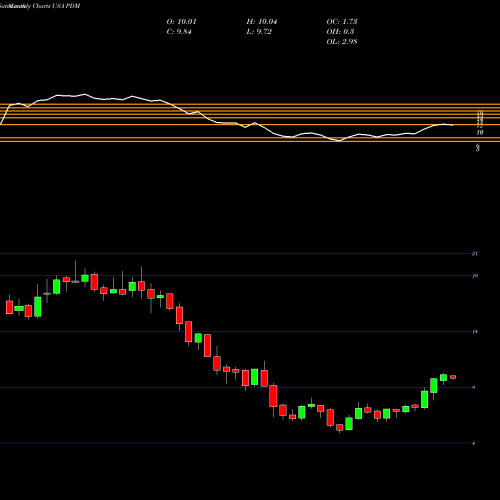
Task: Click the '4' price axis label
Action: point(474,443)
